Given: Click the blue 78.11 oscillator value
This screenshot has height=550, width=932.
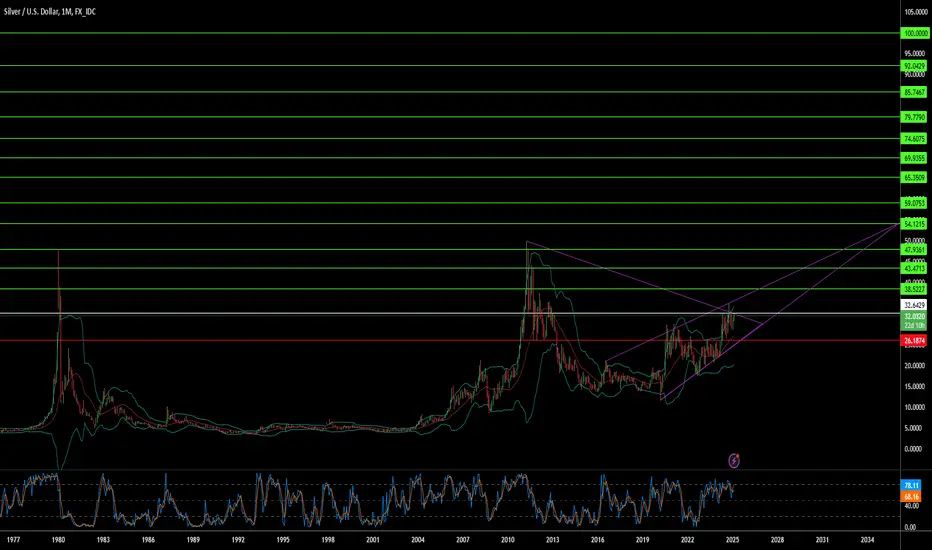Looking at the screenshot, I should (x=911, y=485).
